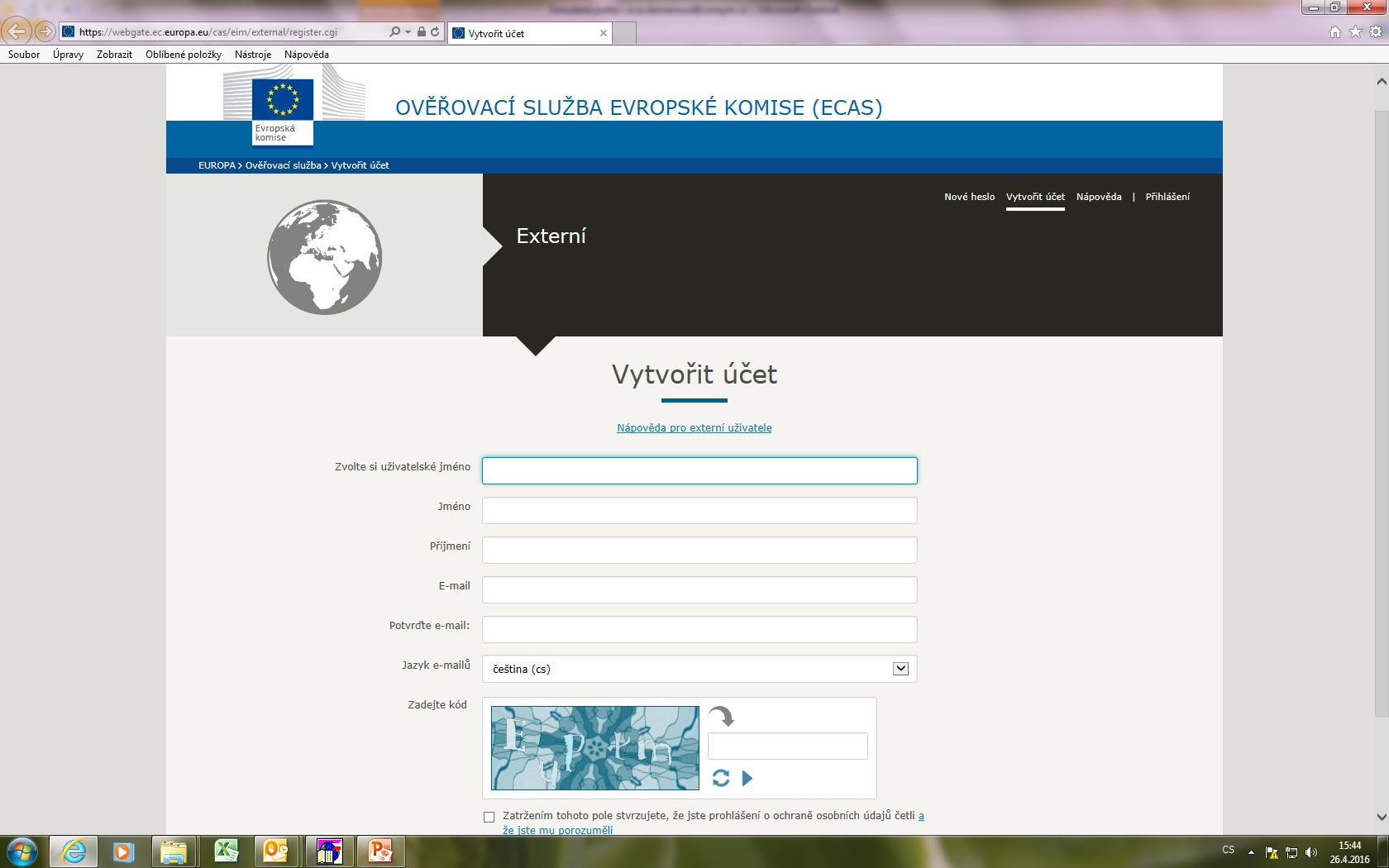
Task: Click Ověřovací služba breadcrumb link
Action: click(x=283, y=165)
